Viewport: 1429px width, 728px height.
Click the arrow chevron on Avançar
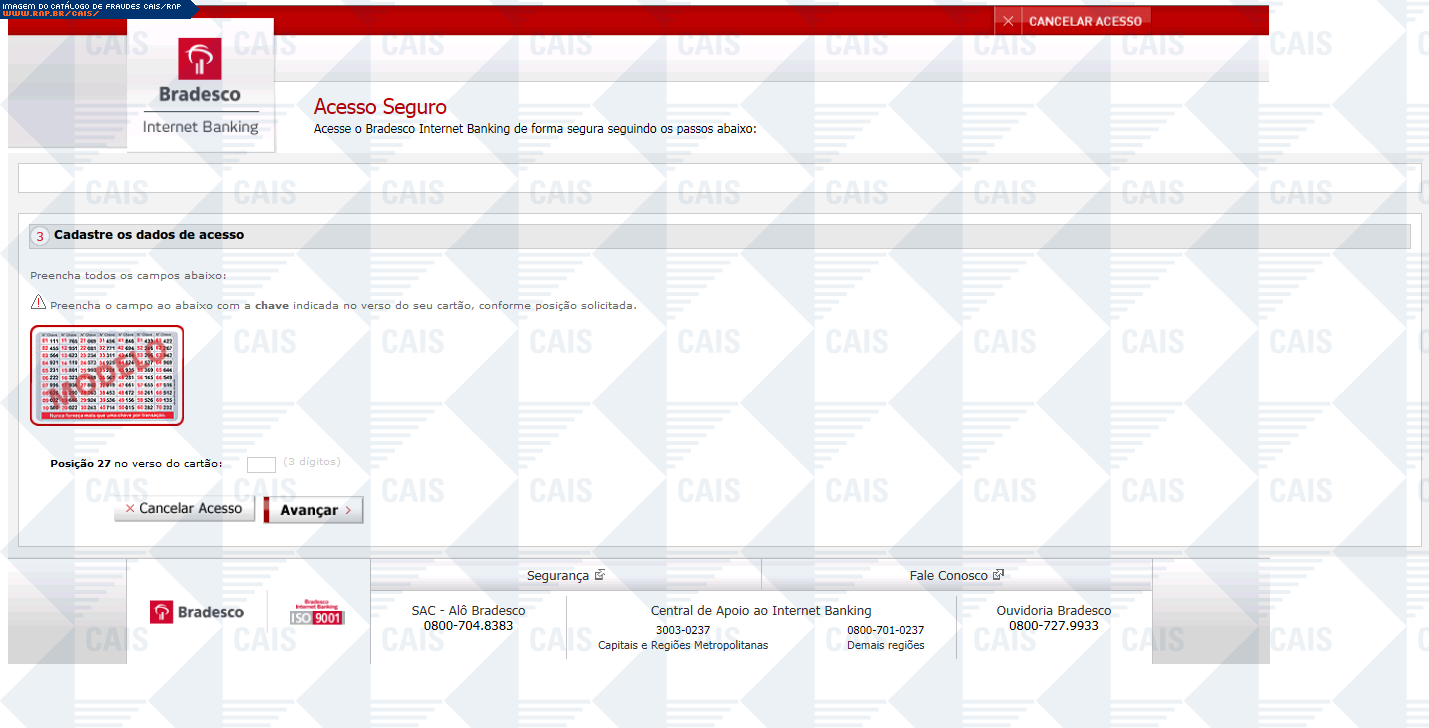coord(348,510)
